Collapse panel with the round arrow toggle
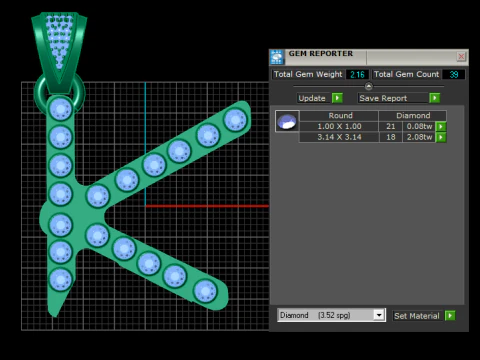 click(x=368, y=86)
